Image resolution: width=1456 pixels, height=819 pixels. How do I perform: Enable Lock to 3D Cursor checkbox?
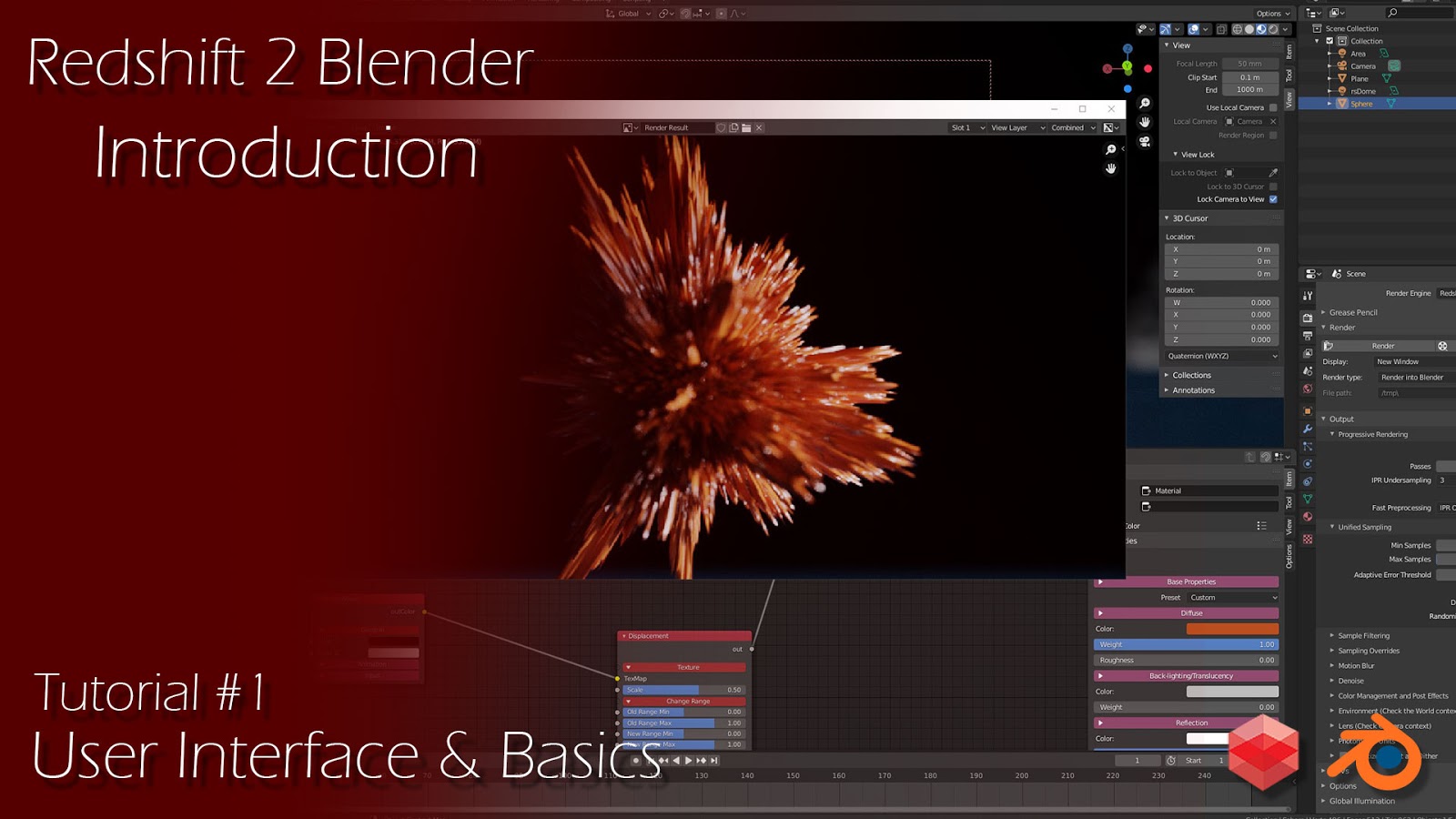(x=1273, y=187)
